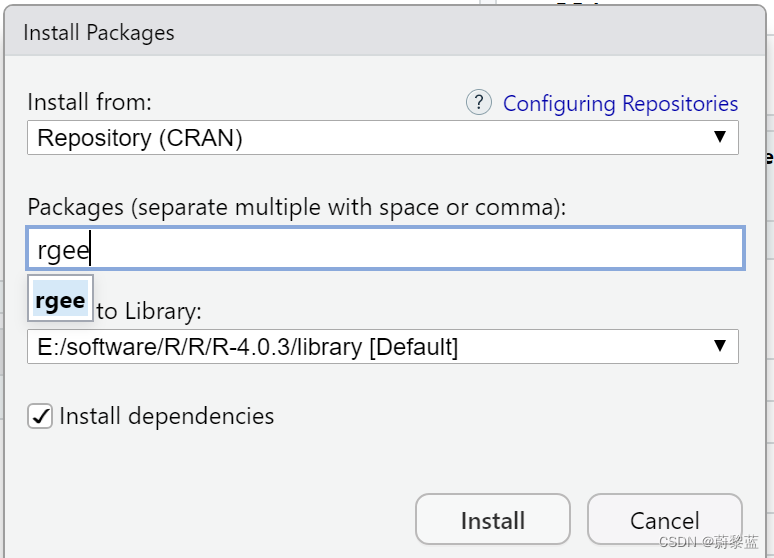
Task: Click the 'to Library:' label text
Action: click(149, 311)
